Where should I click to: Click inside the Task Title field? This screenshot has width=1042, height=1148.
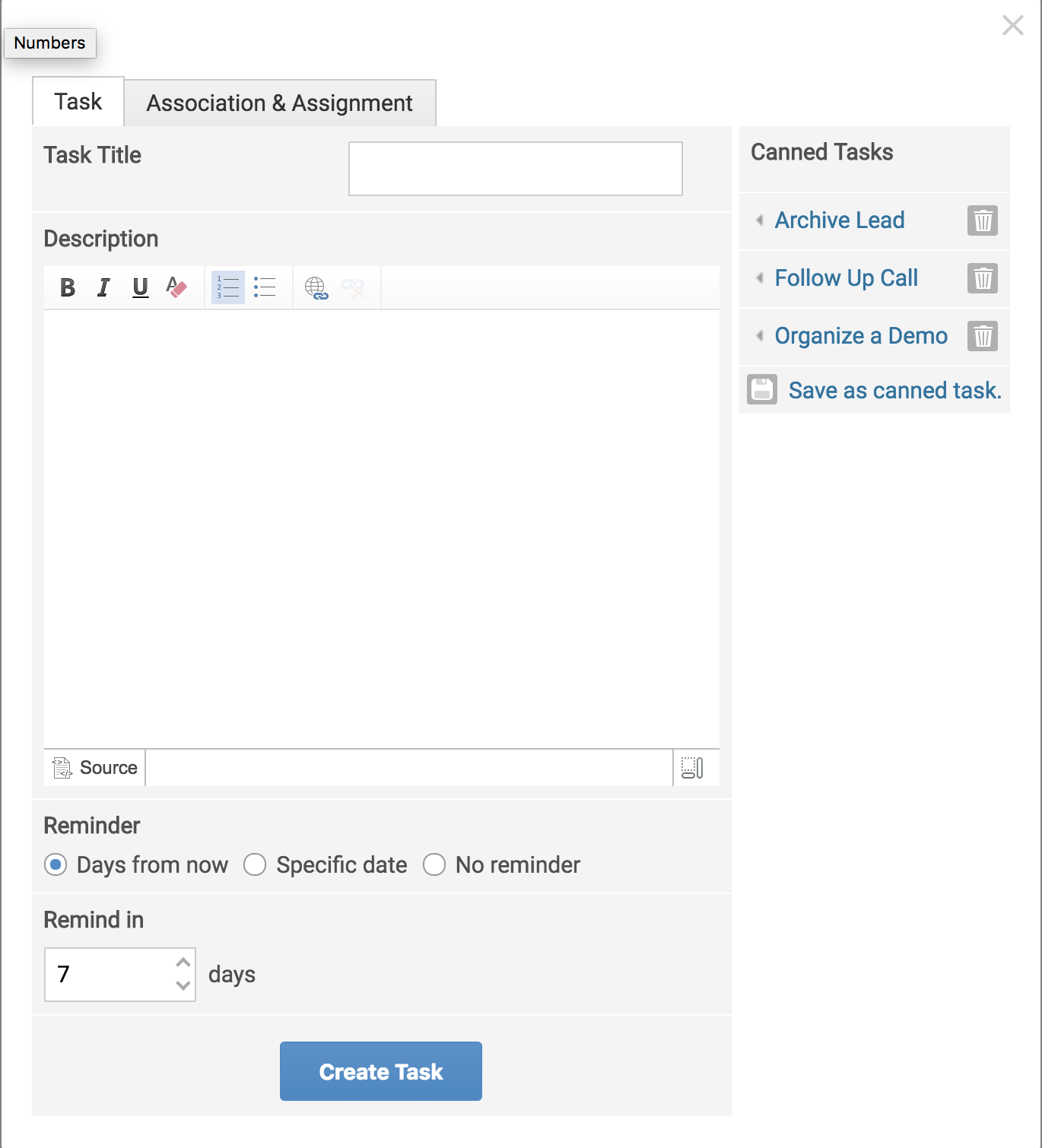[x=515, y=168]
